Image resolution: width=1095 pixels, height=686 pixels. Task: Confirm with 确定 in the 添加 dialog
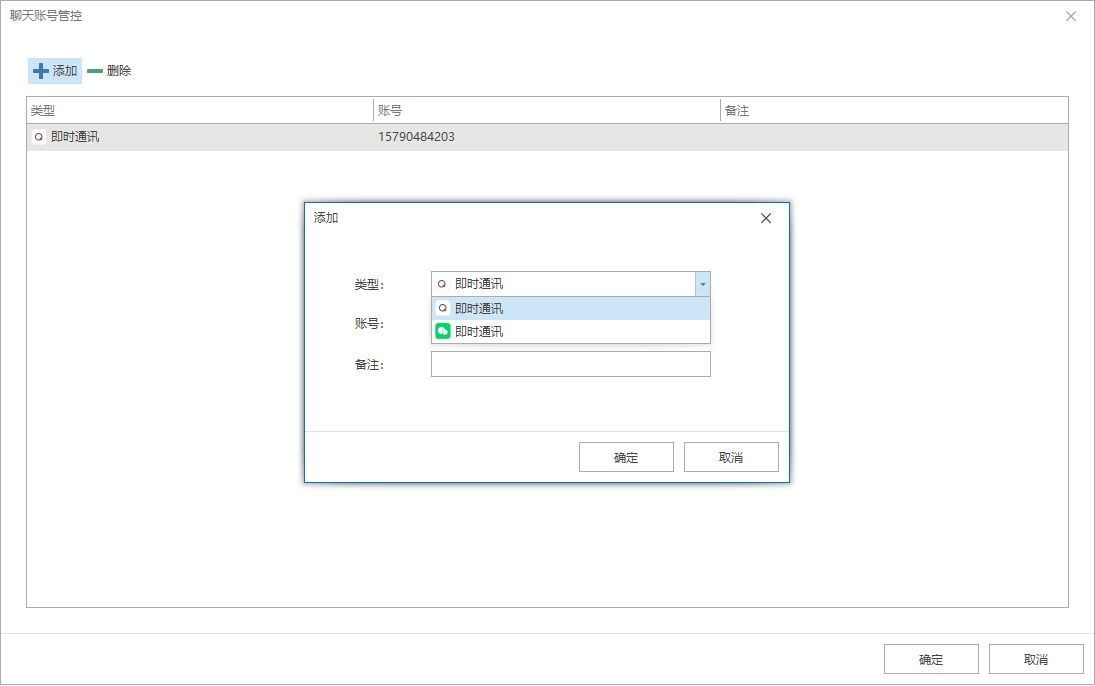(626, 457)
